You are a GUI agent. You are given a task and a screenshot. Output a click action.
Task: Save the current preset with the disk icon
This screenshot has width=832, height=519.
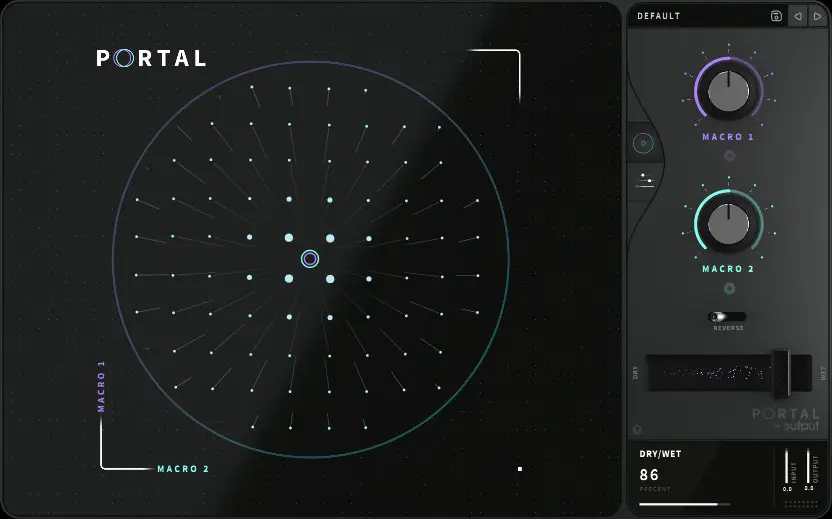tap(776, 16)
